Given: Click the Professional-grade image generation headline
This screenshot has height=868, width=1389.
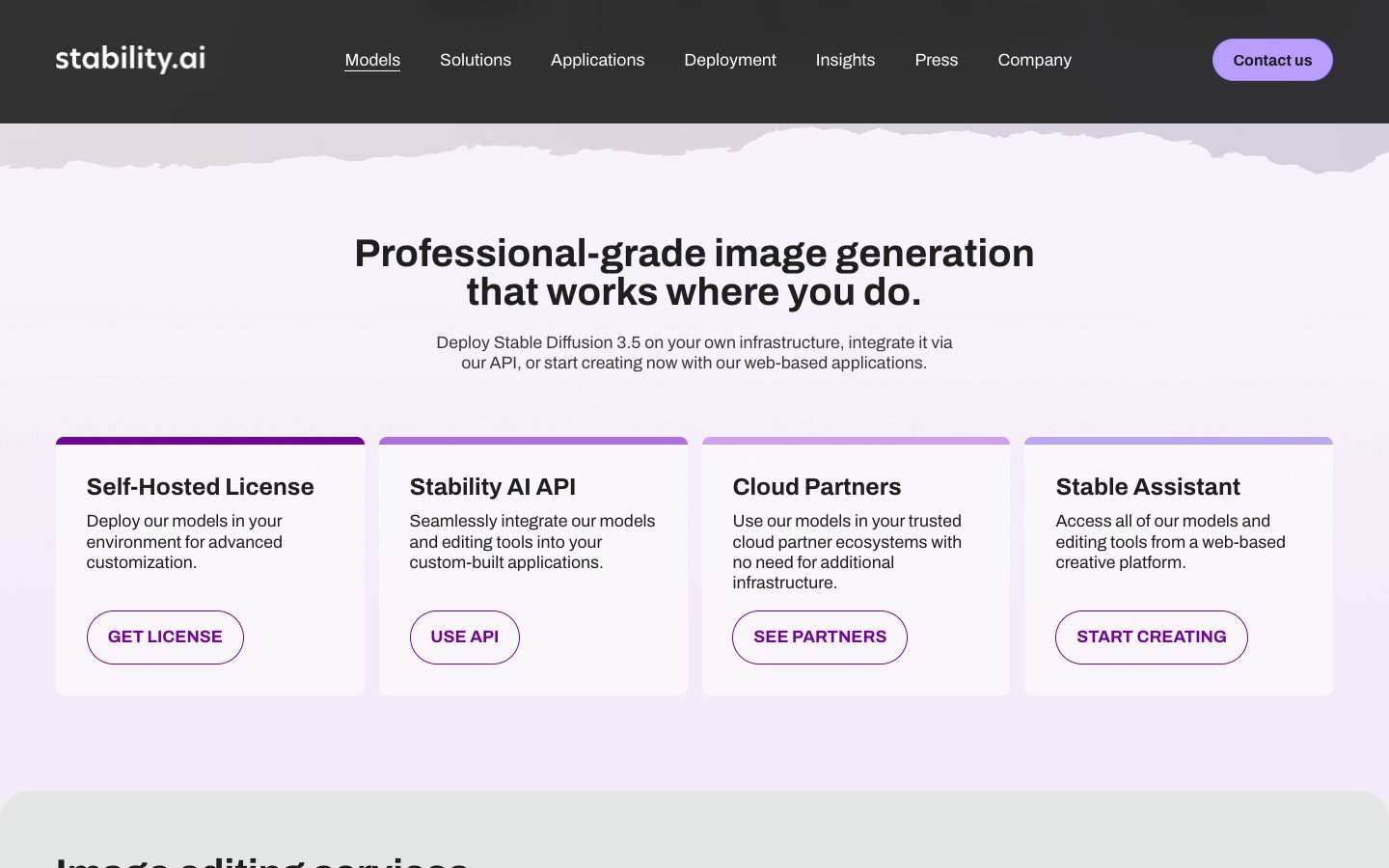Looking at the screenshot, I should [x=694, y=272].
